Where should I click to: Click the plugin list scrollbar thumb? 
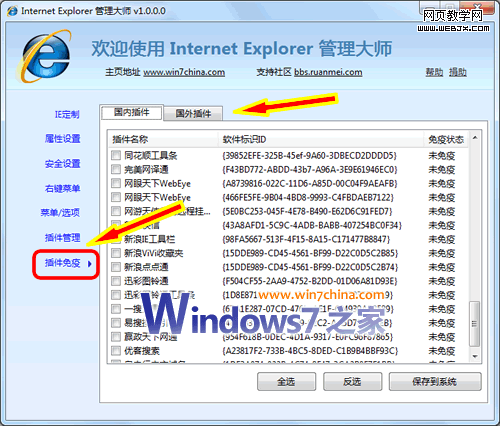[x=475, y=324]
